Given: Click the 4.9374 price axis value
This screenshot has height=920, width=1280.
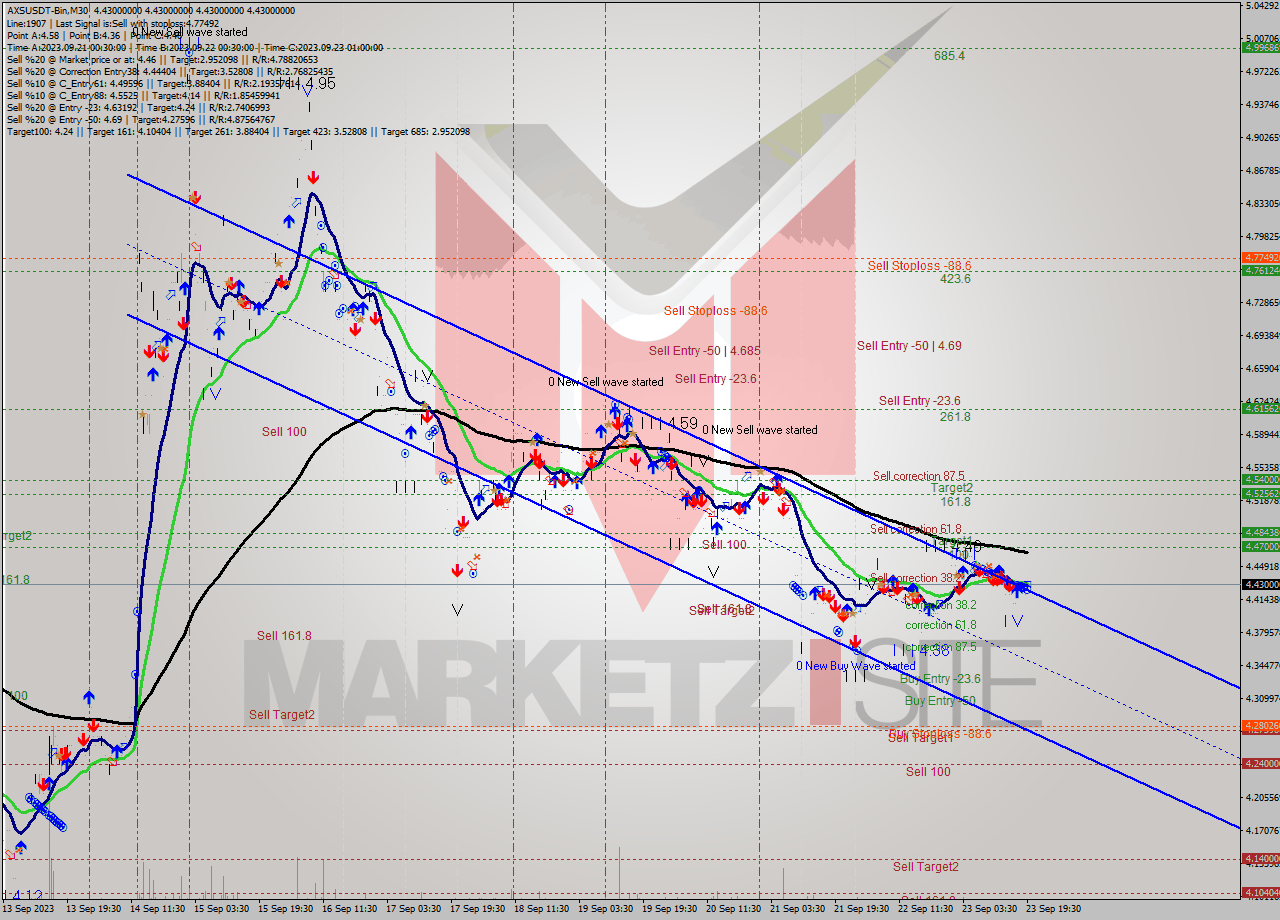Looking at the screenshot, I should click(1261, 104).
